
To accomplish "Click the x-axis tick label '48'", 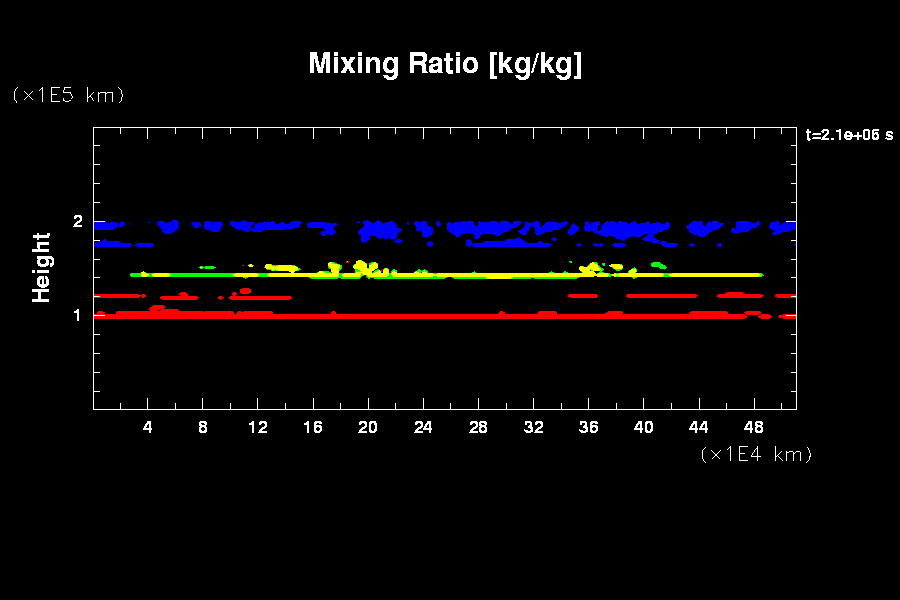I will point(753,428).
